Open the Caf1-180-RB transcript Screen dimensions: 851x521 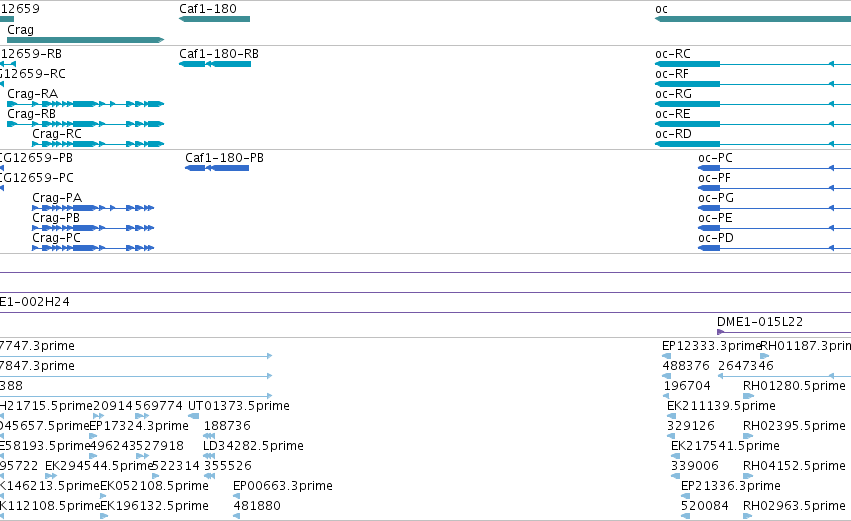215,64
